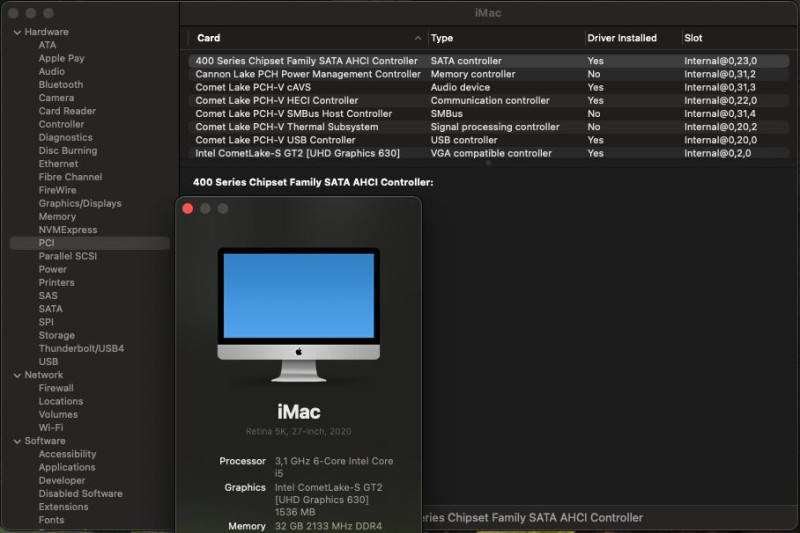This screenshot has height=533, width=800.
Task: Select Apple Pay in the sidebar
Action: pyautogui.click(x=62, y=58)
